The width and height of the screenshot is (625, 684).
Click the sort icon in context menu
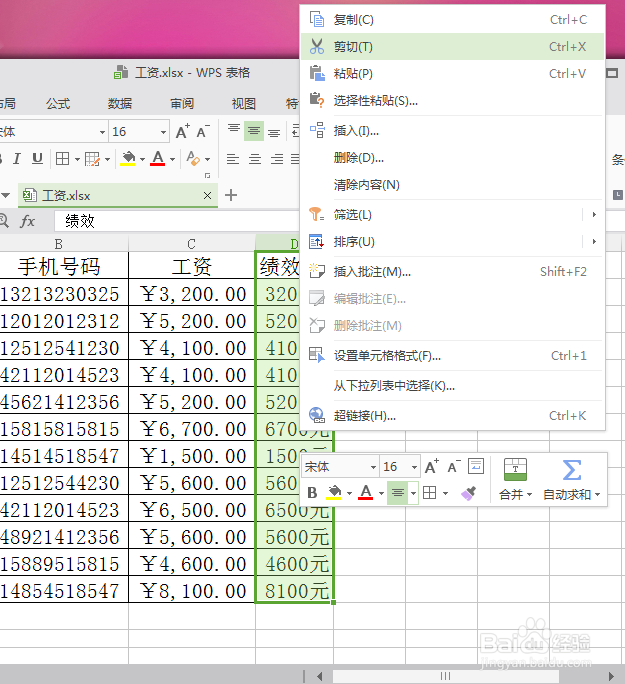(317, 242)
